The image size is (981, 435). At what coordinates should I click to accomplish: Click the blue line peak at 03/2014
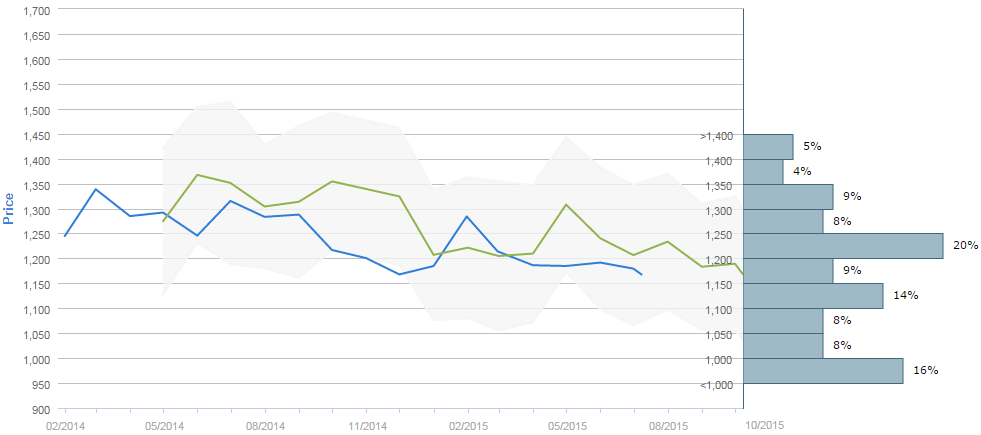[96, 189]
